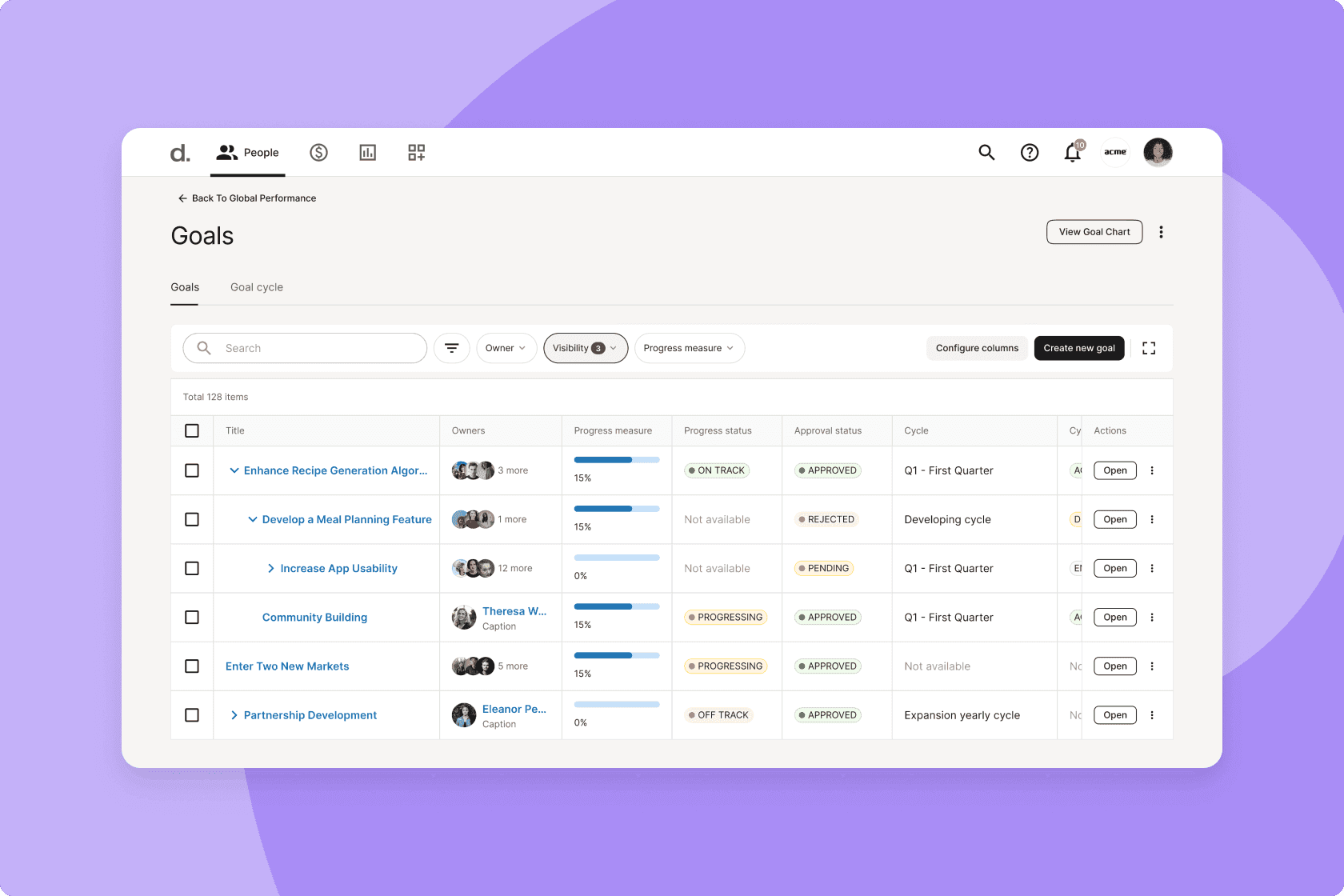1344x896 pixels.
Task: Open the help question mark icon
Action: [x=1030, y=152]
